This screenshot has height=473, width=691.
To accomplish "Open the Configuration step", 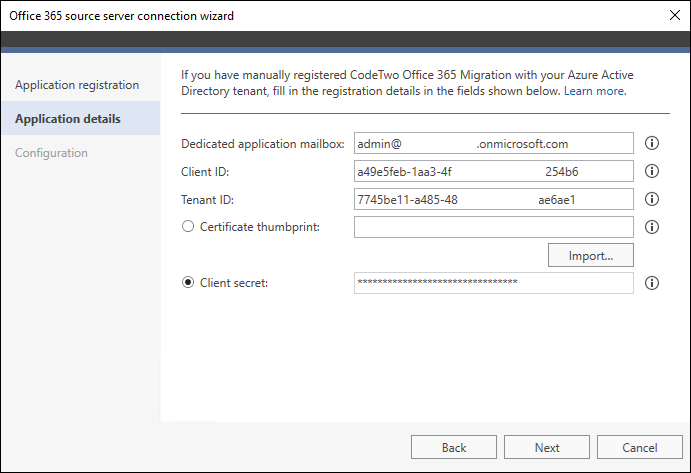I will [x=51, y=153].
